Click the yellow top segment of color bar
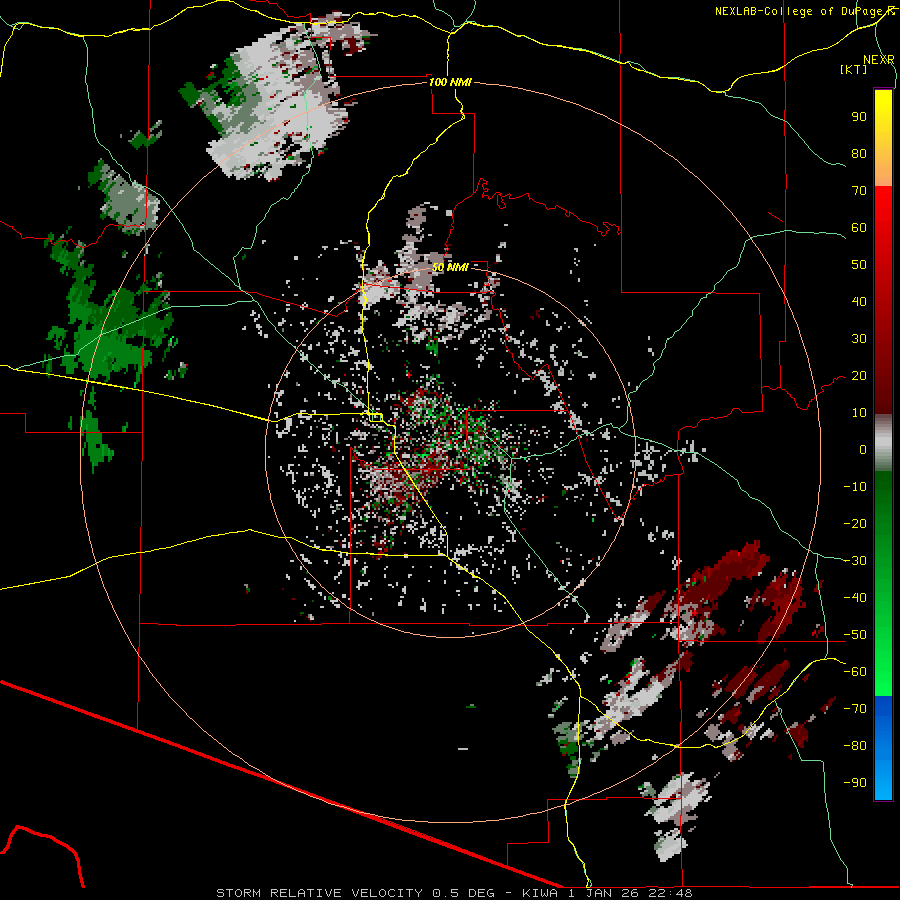The height and width of the screenshot is (900, 900). [x=883, y=138]
